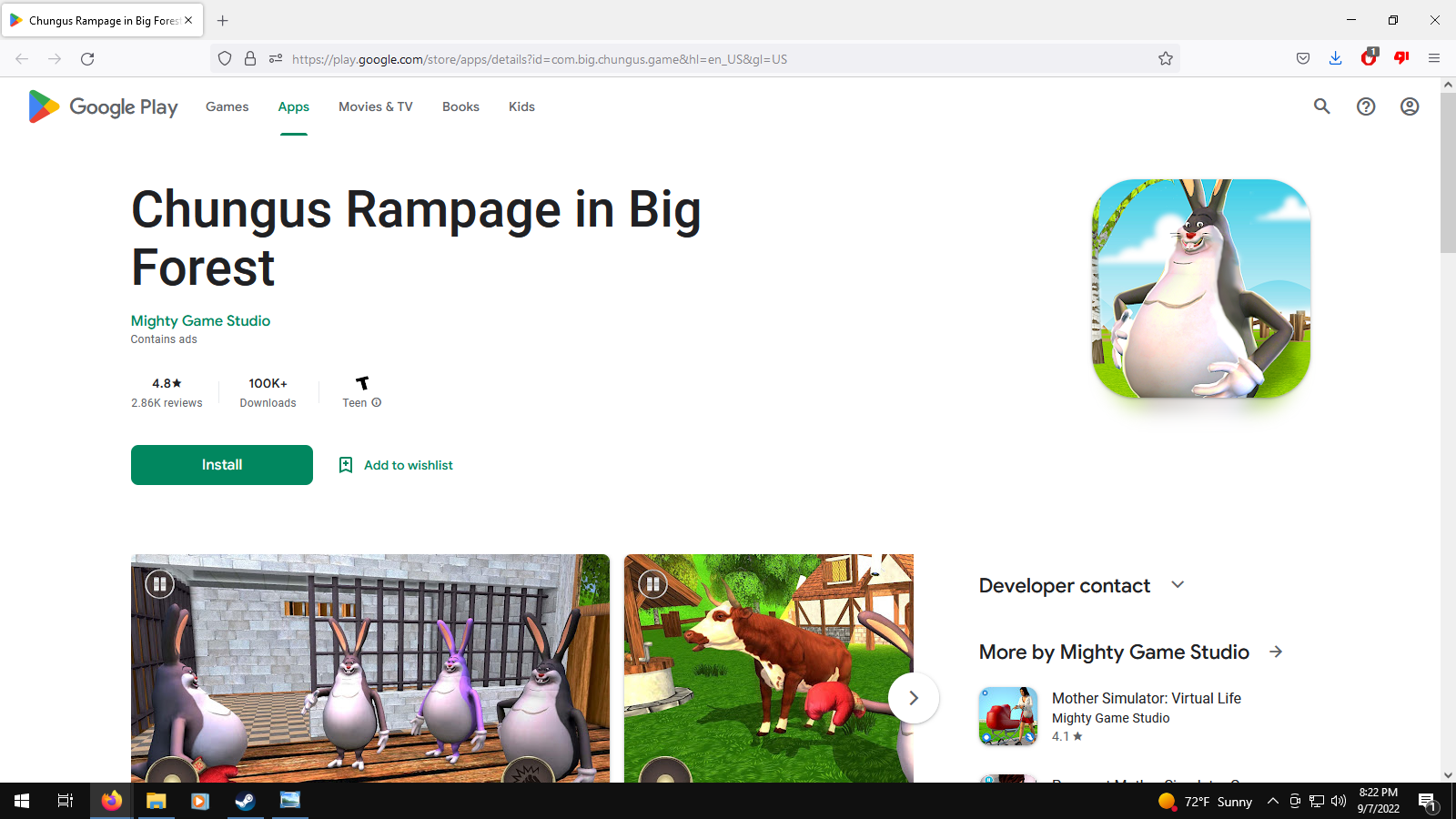This screenshot has height=819, width=1456.
Task: Pause the first screenshot video
Action: 160,584
